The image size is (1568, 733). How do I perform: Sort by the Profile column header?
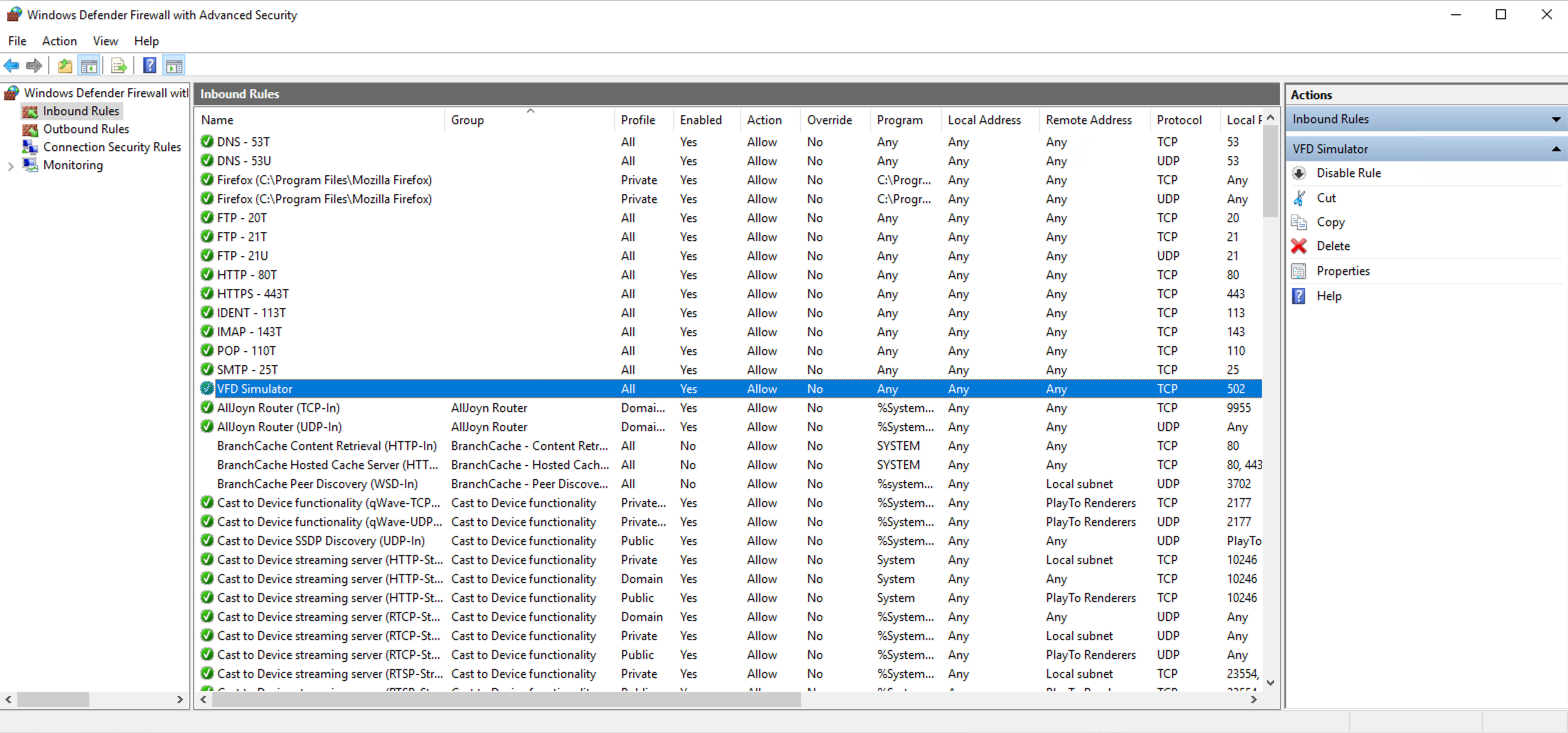coord(644,120)
